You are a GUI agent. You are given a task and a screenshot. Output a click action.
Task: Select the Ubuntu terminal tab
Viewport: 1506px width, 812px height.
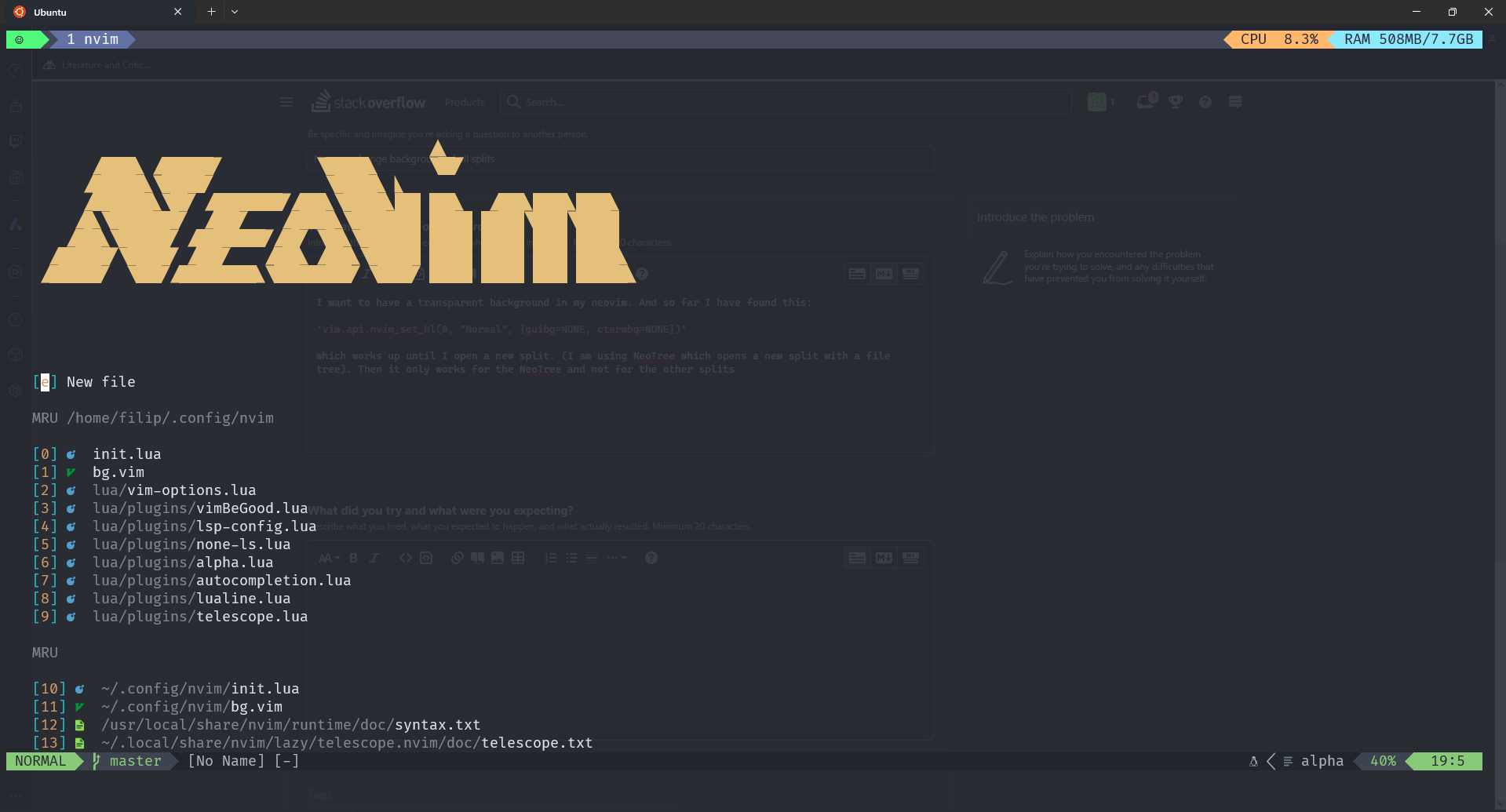(98, 12)
